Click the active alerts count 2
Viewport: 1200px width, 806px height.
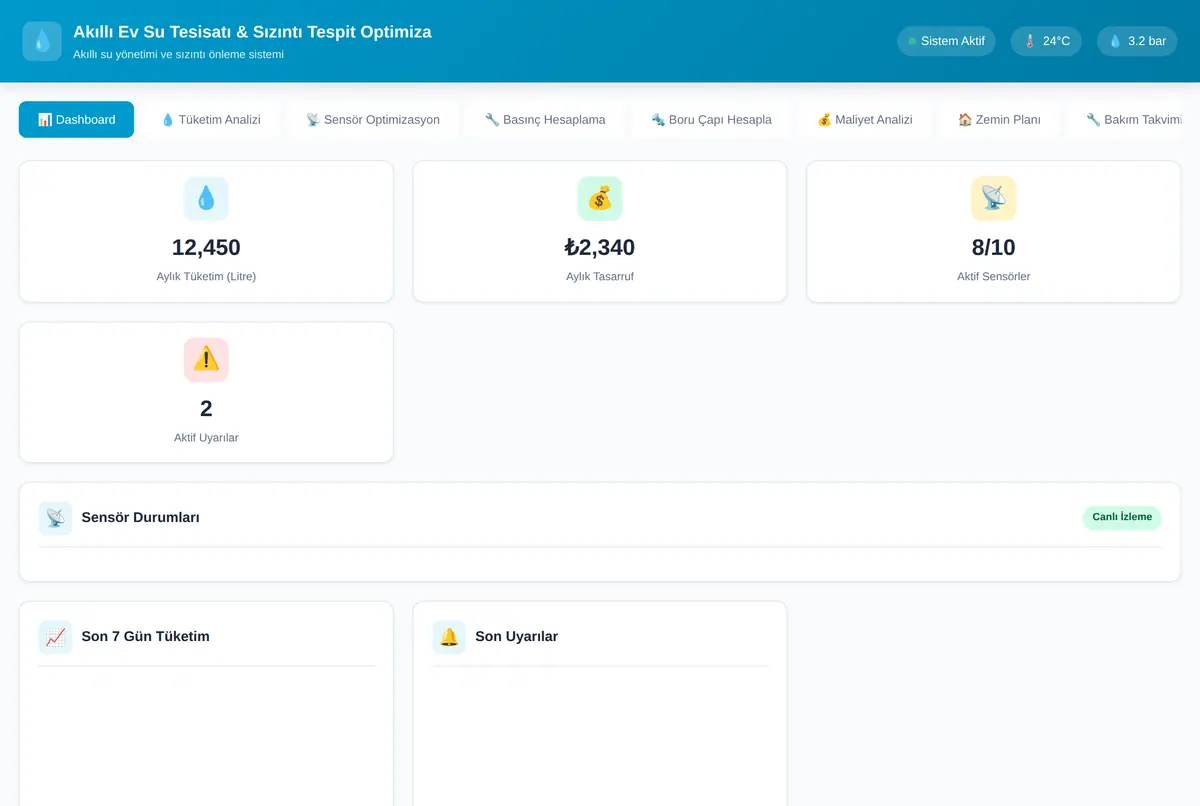206,408
